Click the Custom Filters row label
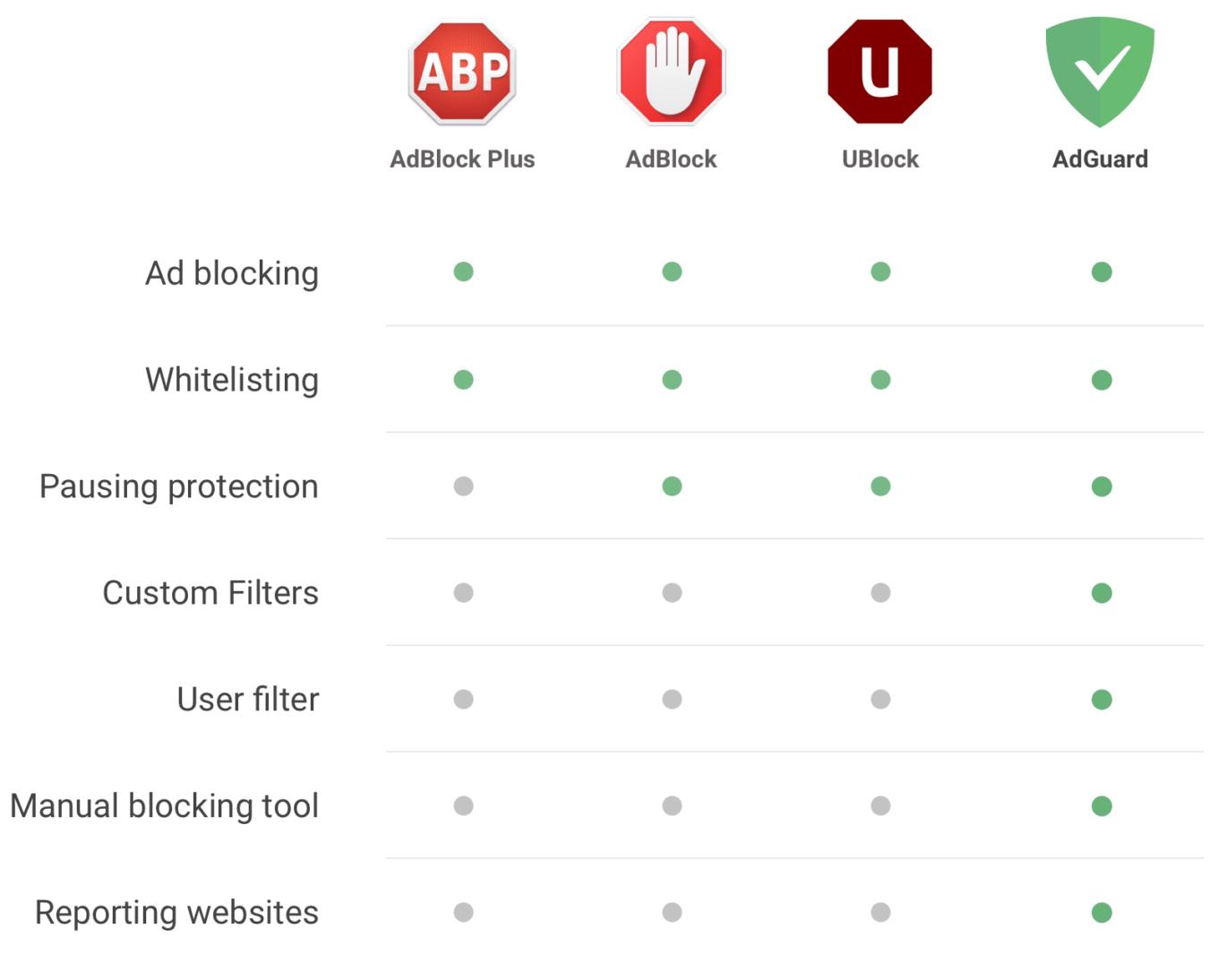Screen dimensions: 1218x980 click(x=210, y=593)
